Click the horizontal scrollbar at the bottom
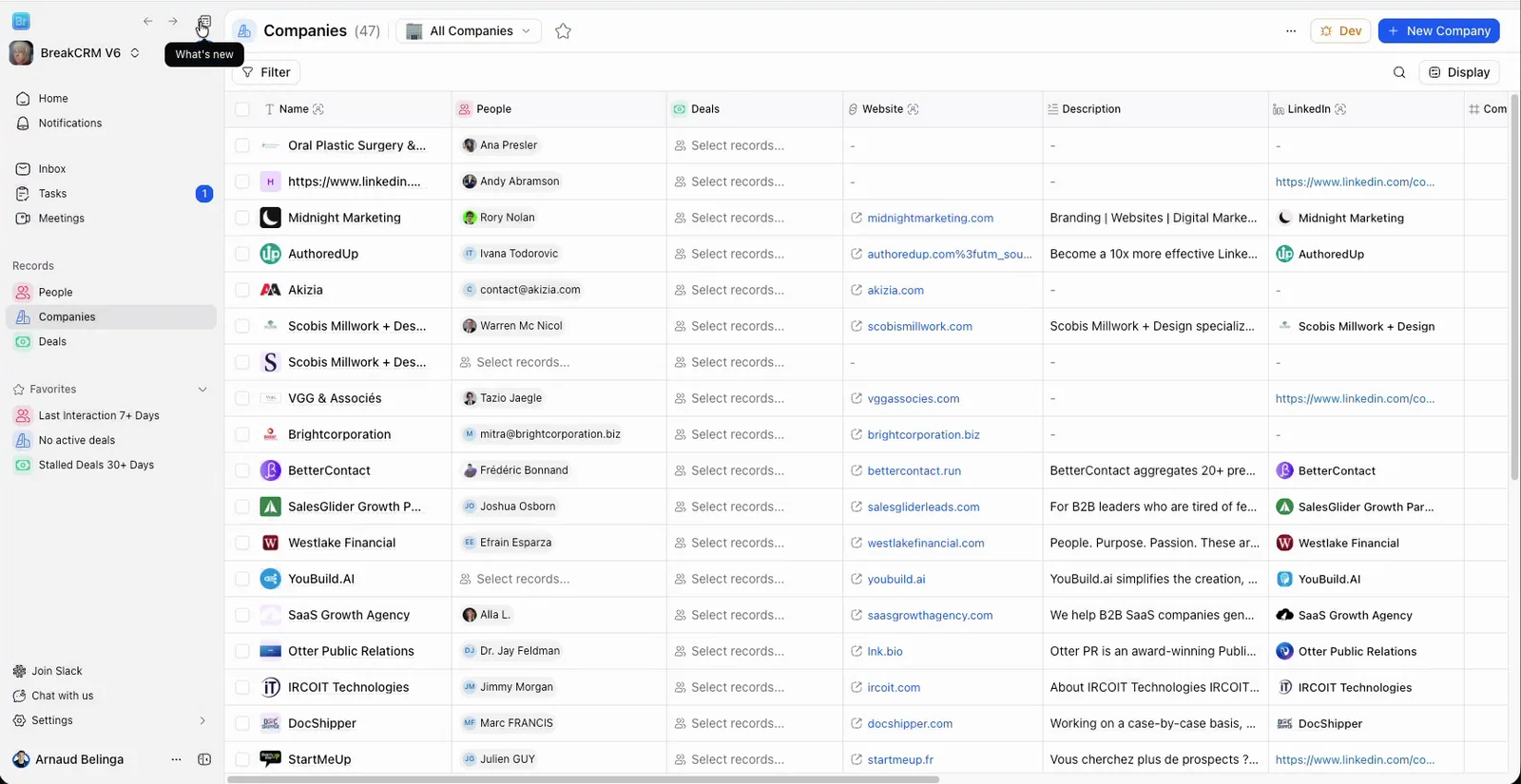This screenshot has height=784, width=1521. pos(583,779)
